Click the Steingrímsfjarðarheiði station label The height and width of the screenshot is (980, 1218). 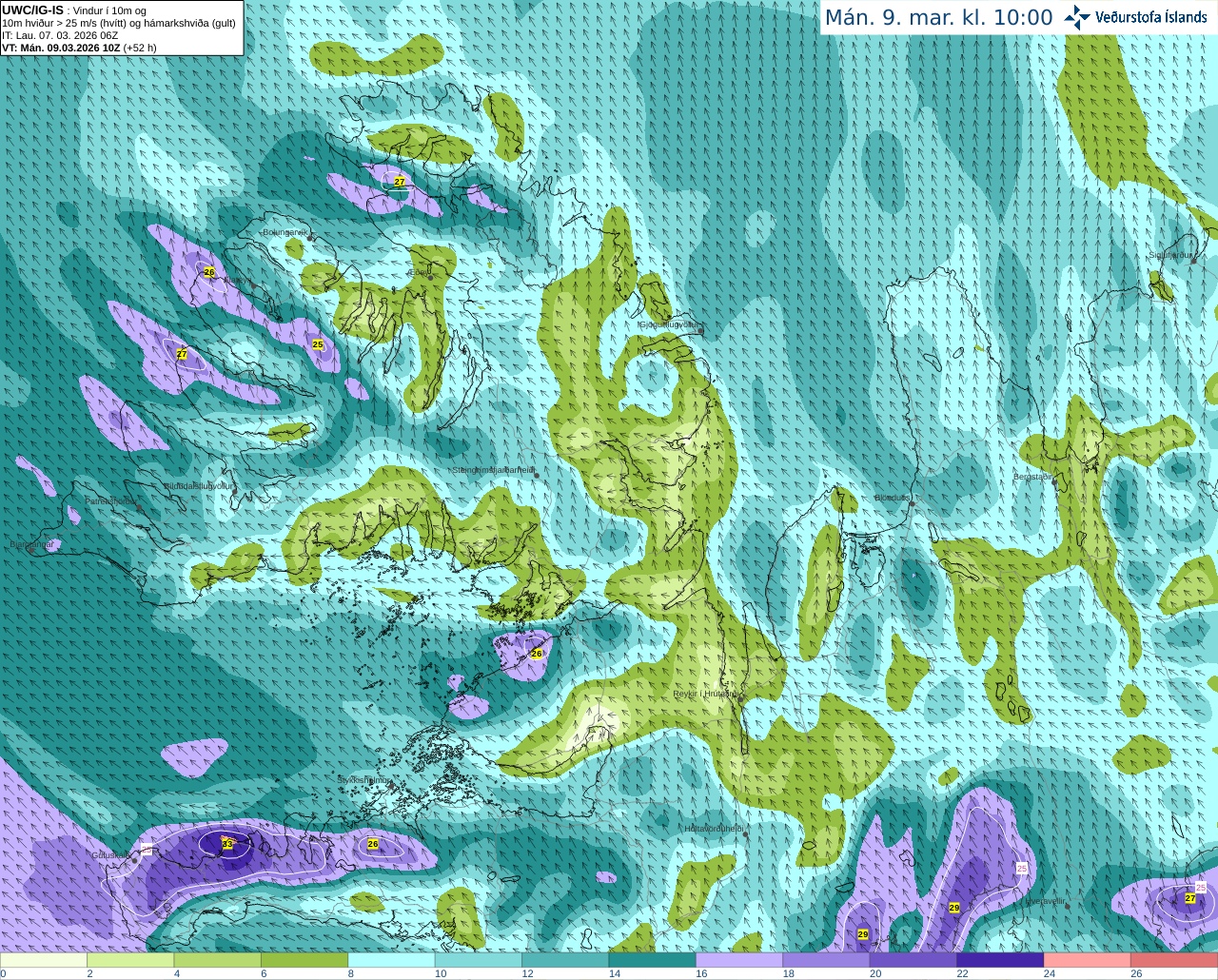pos(493,470)
